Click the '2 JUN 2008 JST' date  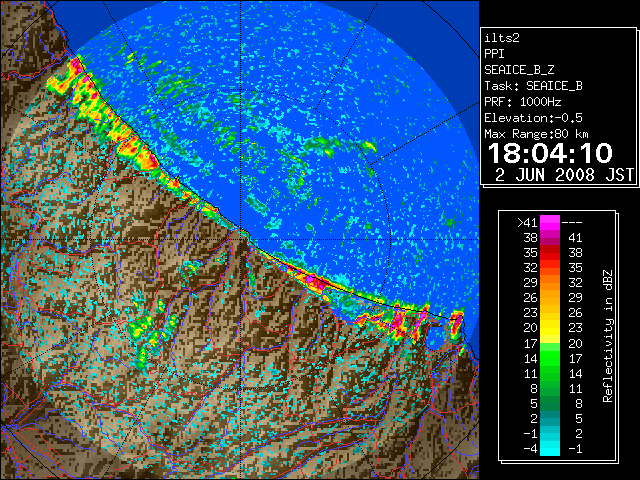[x=564, y=175]
